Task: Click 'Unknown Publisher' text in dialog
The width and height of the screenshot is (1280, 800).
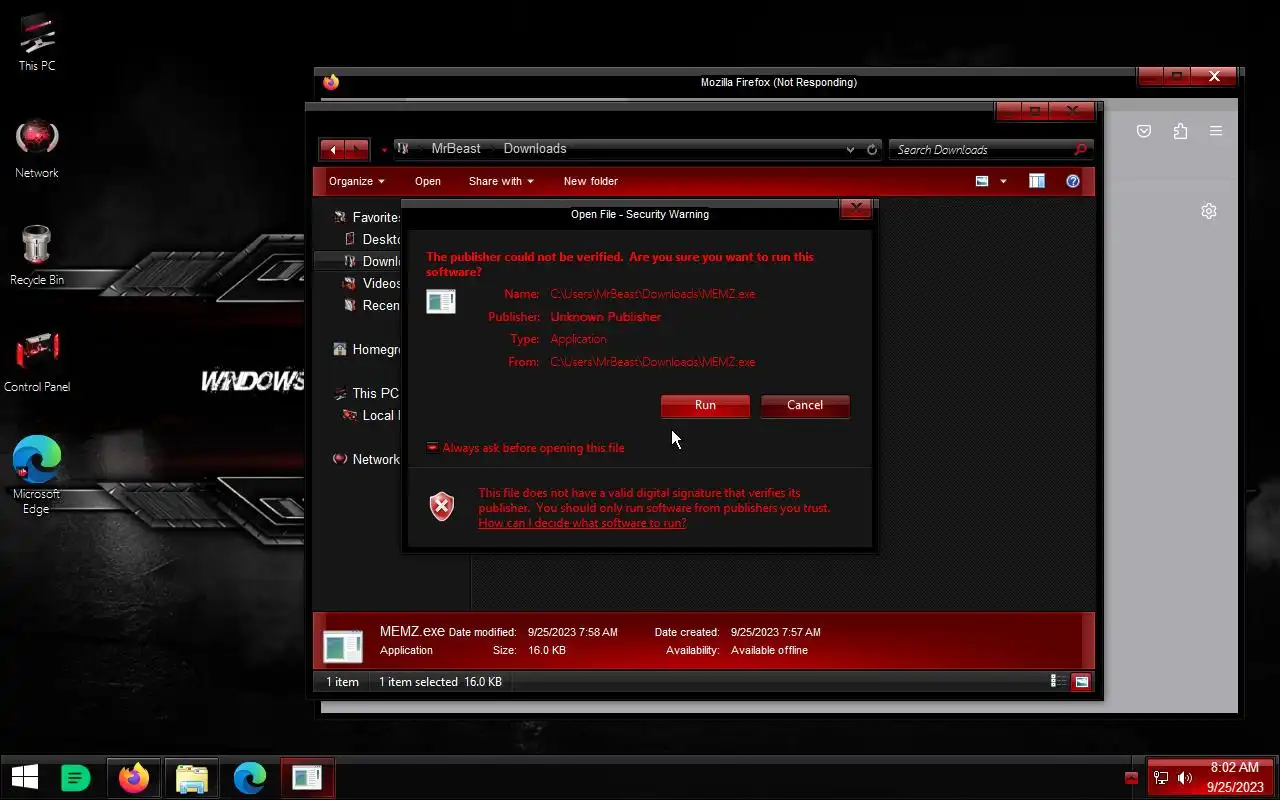Action: [x=606, y=316]
